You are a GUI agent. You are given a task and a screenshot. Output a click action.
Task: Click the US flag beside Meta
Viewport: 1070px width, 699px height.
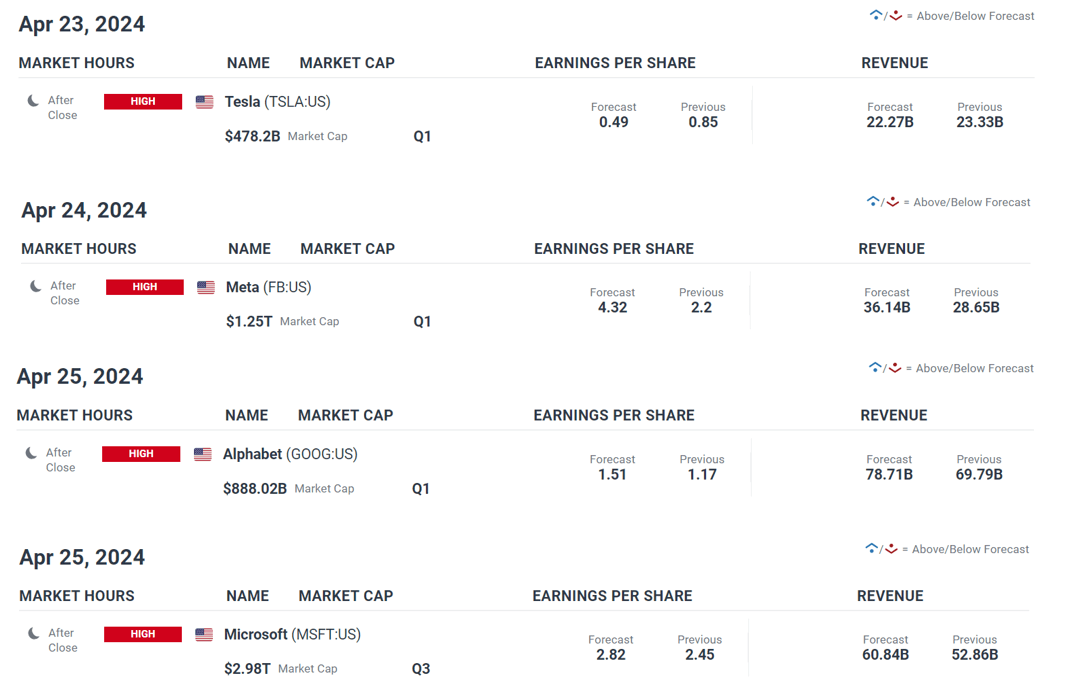(206, 287)
